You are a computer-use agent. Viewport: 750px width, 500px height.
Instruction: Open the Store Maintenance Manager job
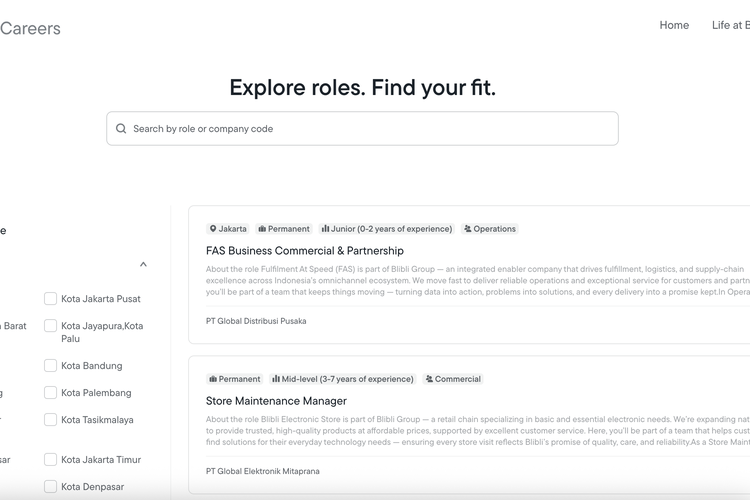[276, 401]
